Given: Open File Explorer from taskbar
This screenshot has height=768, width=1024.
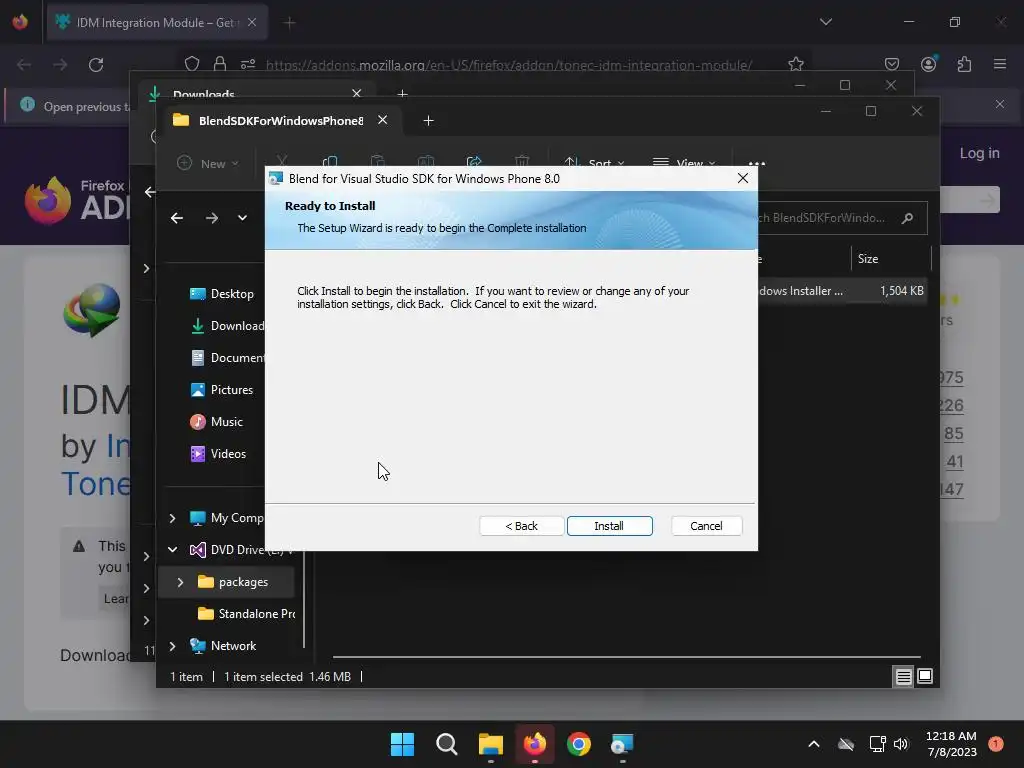Looking at the screenshot, I should click(490, 744).
